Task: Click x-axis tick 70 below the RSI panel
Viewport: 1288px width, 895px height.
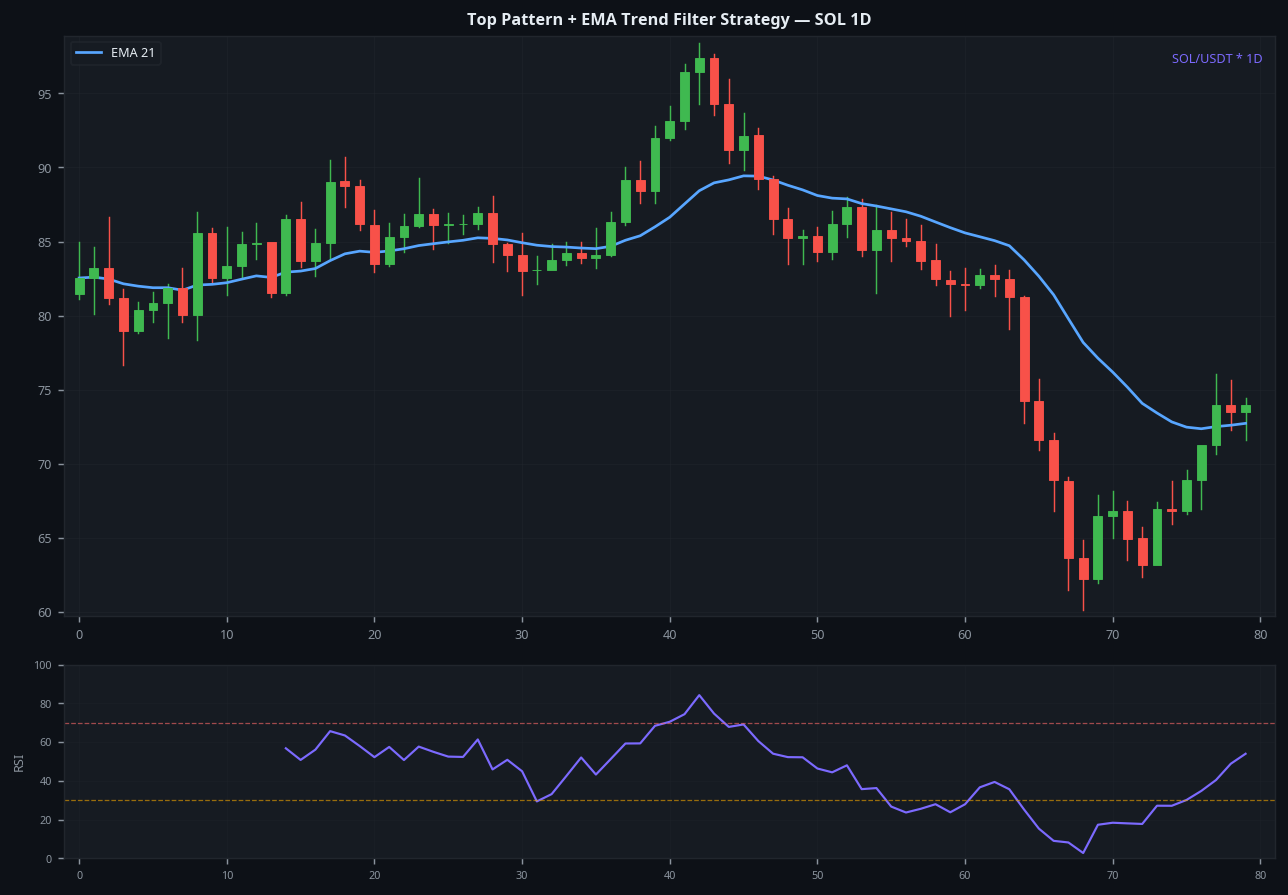Action: pyautogui.click(x=1113, y=875)
